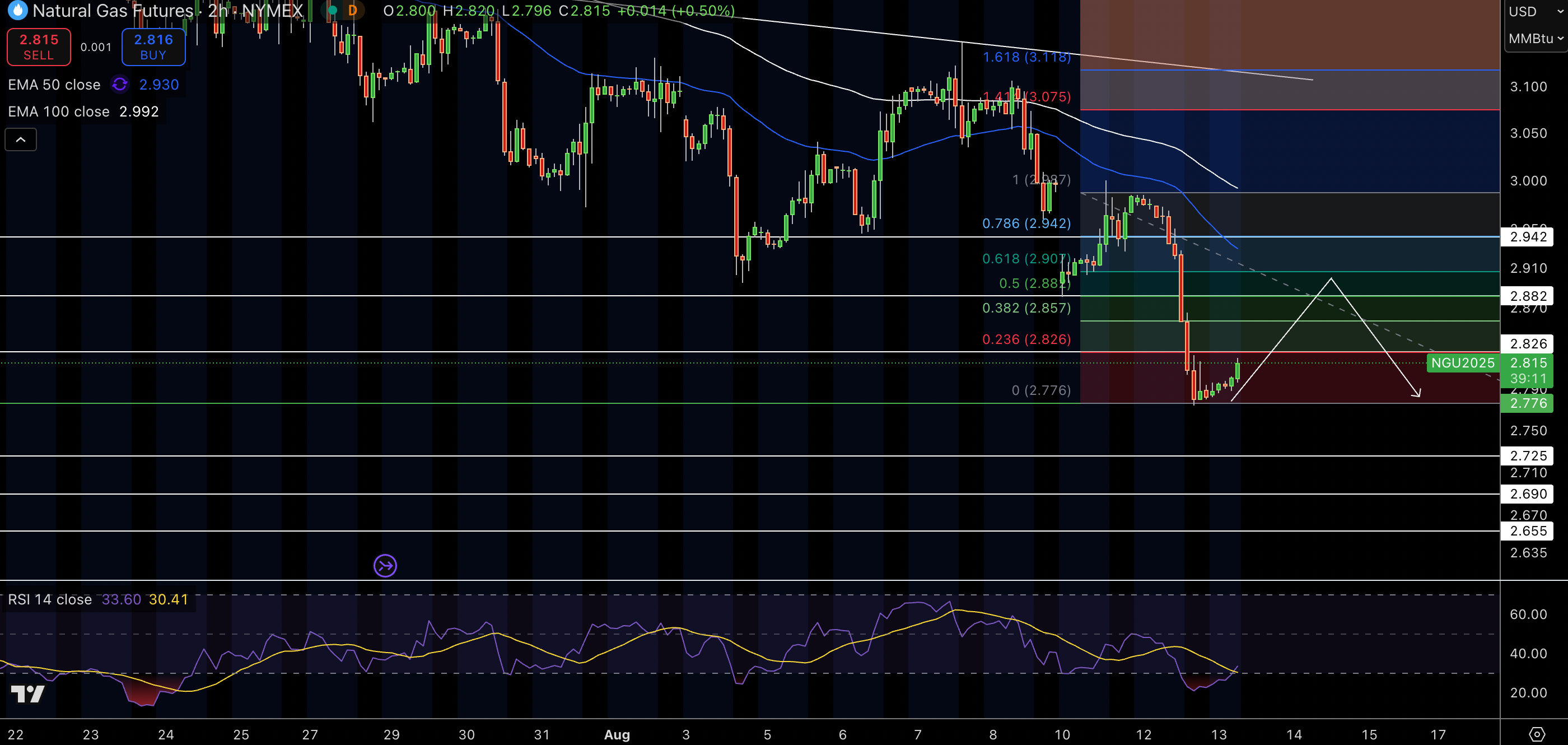1568x745 pixels.
Task: Click the 2.826 price line label
Action: click(1528, 343)
